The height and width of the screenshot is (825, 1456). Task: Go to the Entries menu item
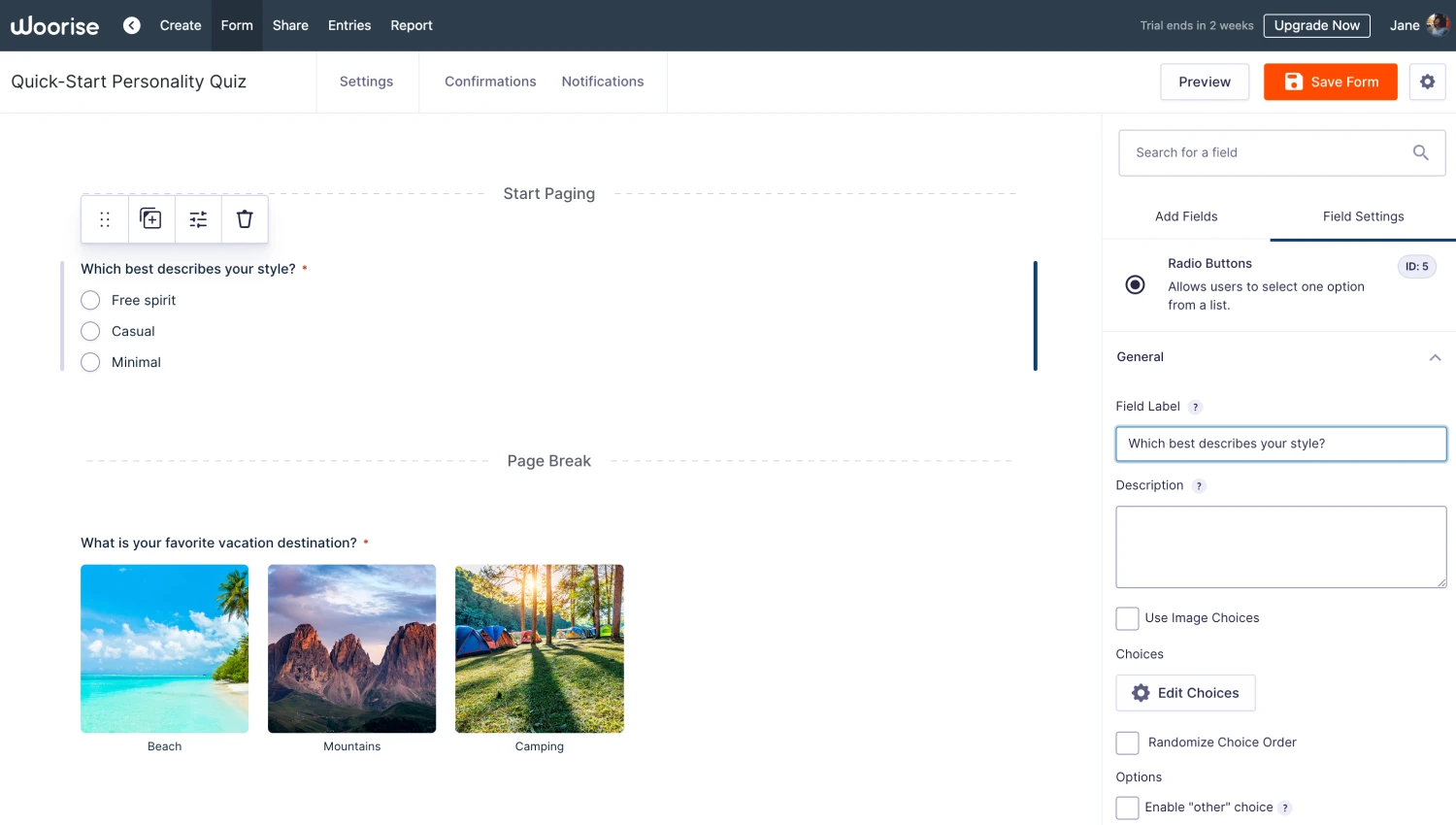(349, 25)
